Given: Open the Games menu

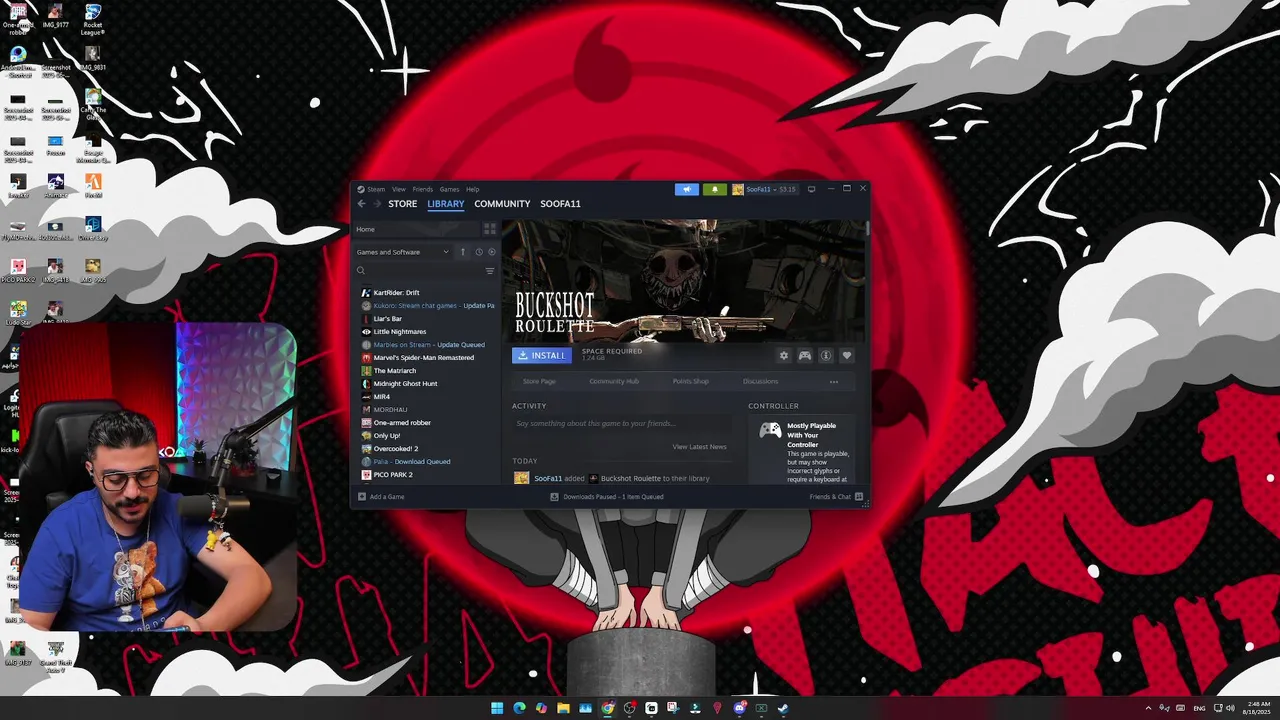Looking at the screenshot, I should pos(449,189).
